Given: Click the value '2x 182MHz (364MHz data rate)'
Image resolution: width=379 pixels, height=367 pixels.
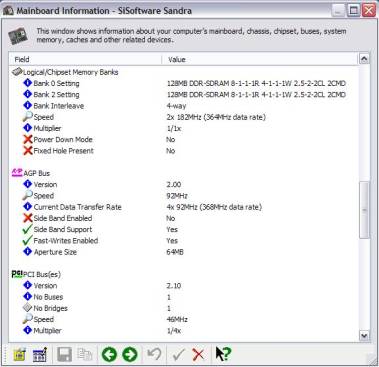Looking at the screenshot, I should click(216, 117).
